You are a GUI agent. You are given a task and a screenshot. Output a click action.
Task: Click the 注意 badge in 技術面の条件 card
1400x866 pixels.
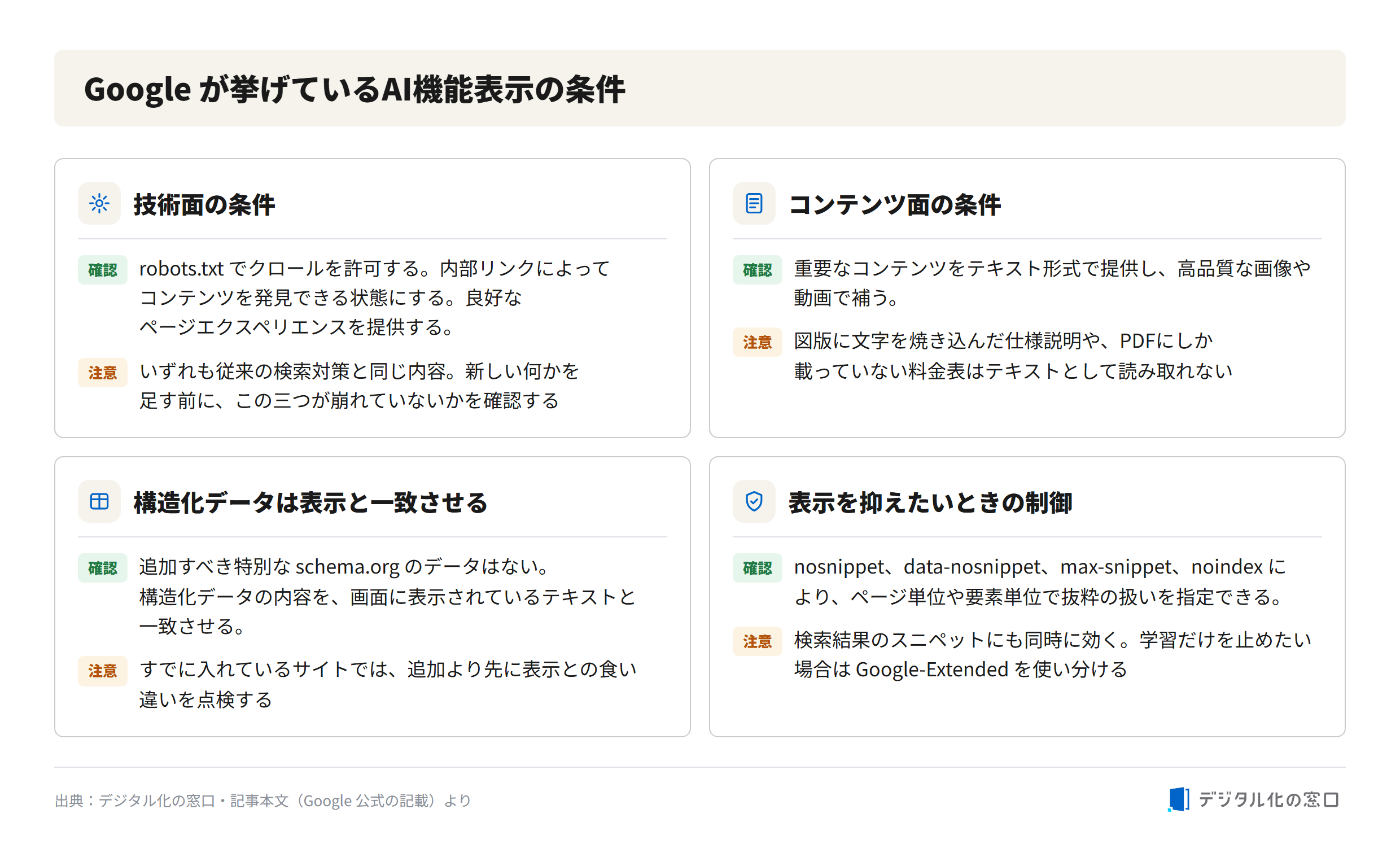[x=103, y=373]
